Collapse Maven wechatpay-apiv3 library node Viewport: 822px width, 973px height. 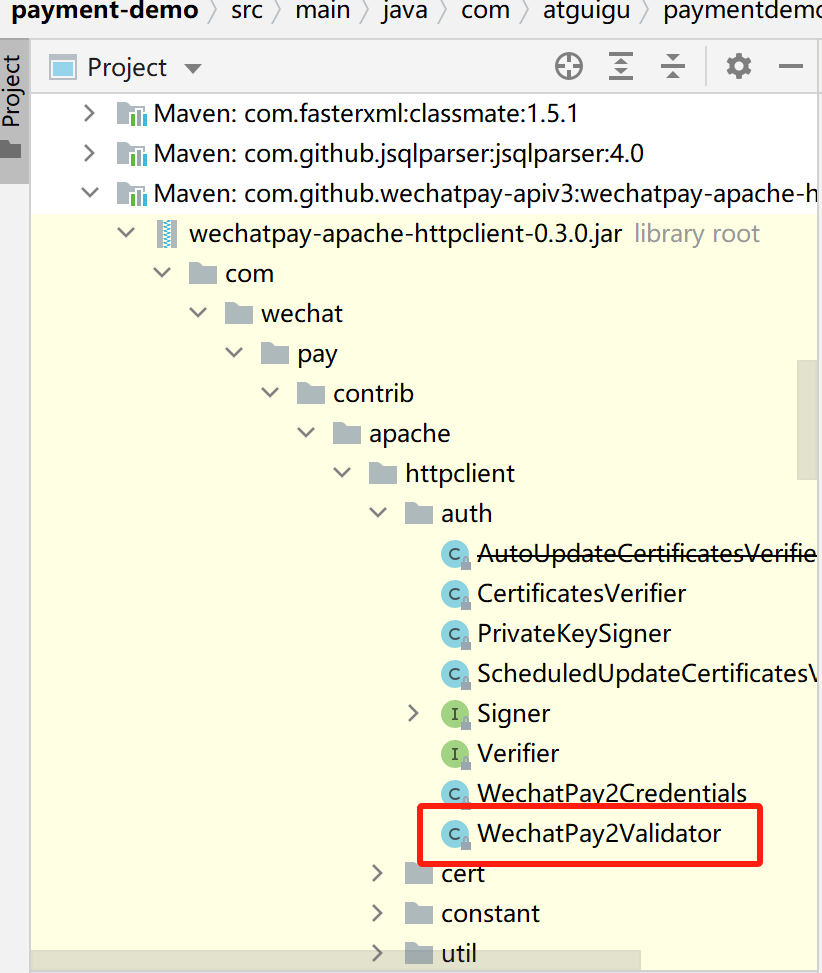coord(91,193)
